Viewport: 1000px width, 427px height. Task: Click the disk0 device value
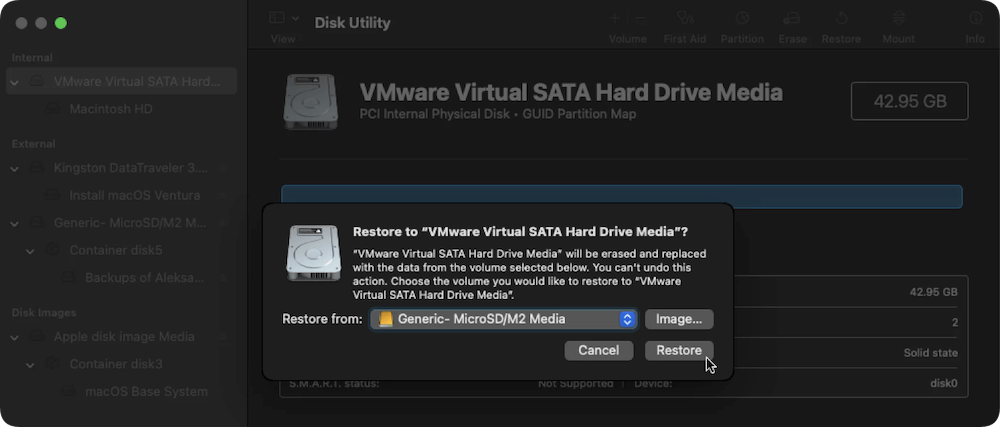click(944, 384)
